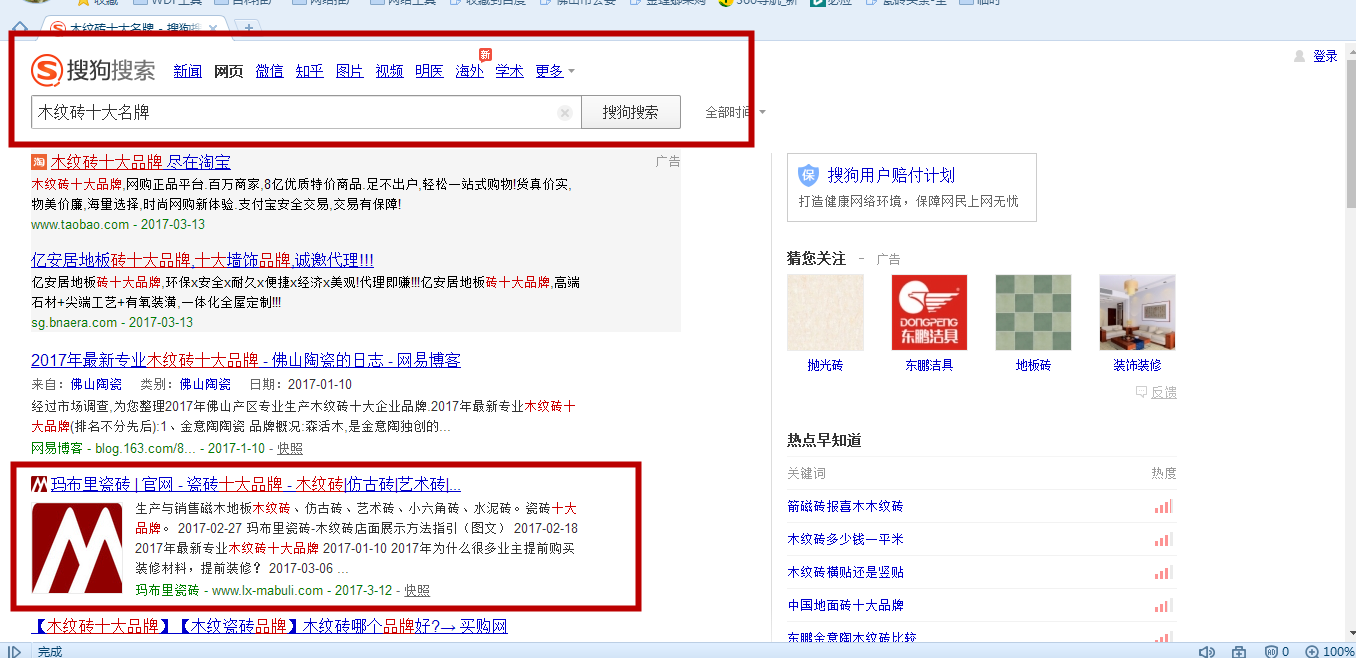Viewport: 1356px width, 658px height.
Task: Open 快照 for the 玛布里瓷砖 result
Action: 417,591
